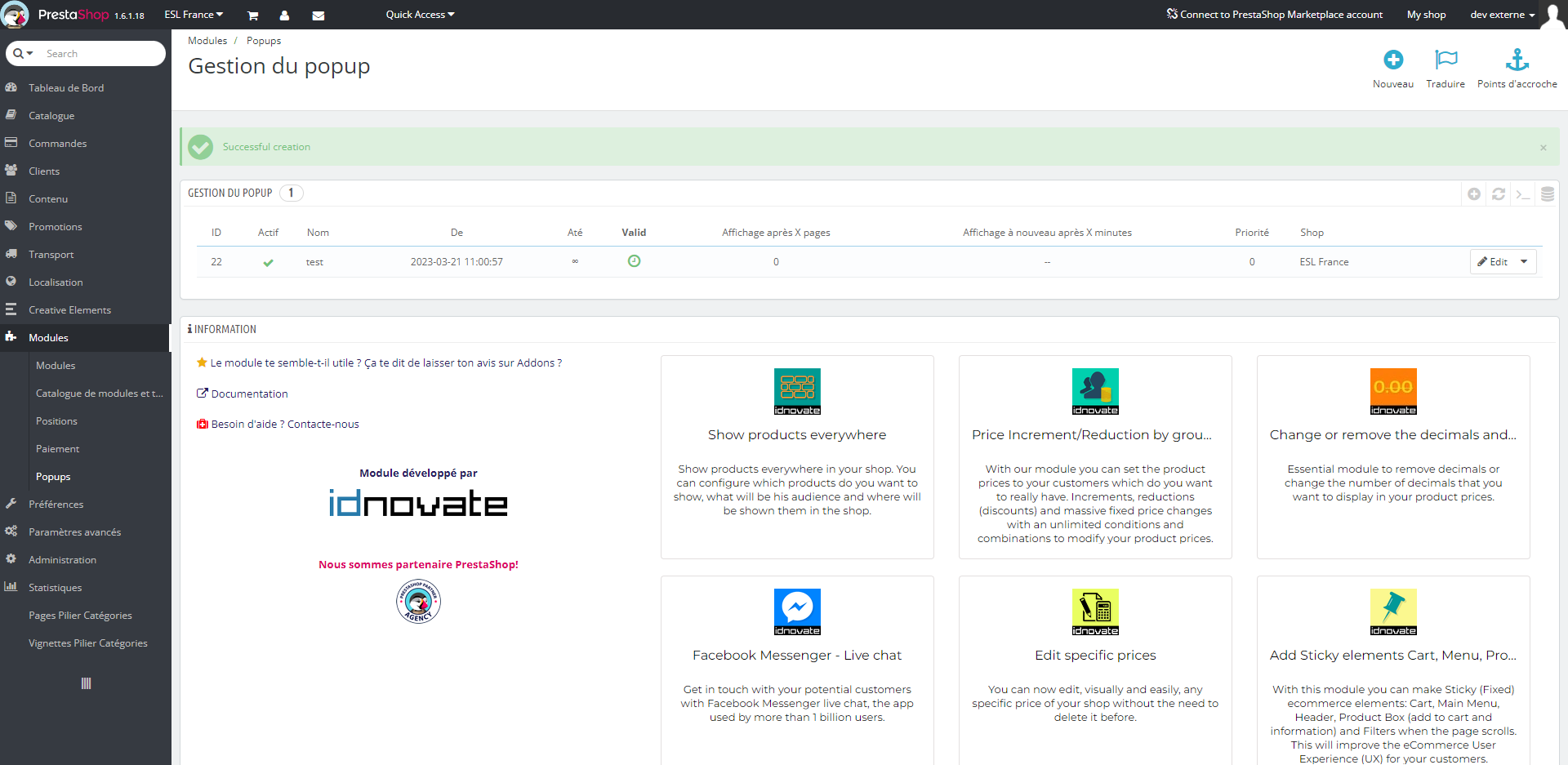Open Facebook Messenger Live chat module icon
Viewport: 1568px width, 765px height.
pos(797,612)
